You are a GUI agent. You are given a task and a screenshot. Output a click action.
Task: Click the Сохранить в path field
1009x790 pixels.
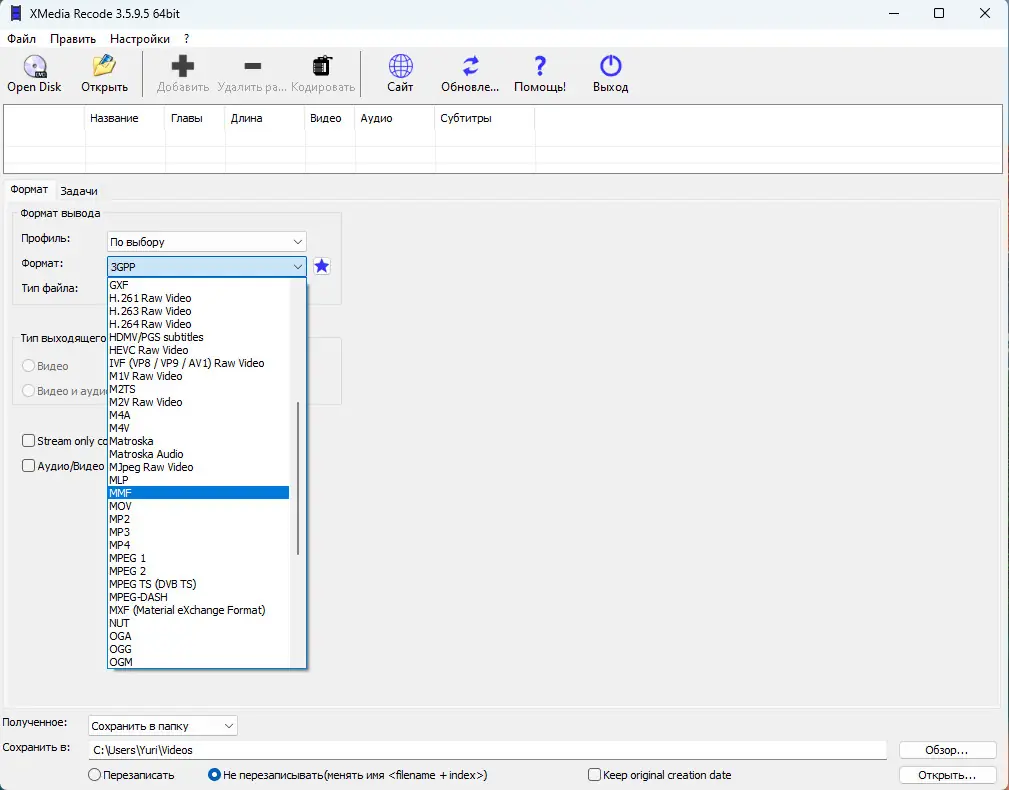pyautogui.click(x=487, y=750)
